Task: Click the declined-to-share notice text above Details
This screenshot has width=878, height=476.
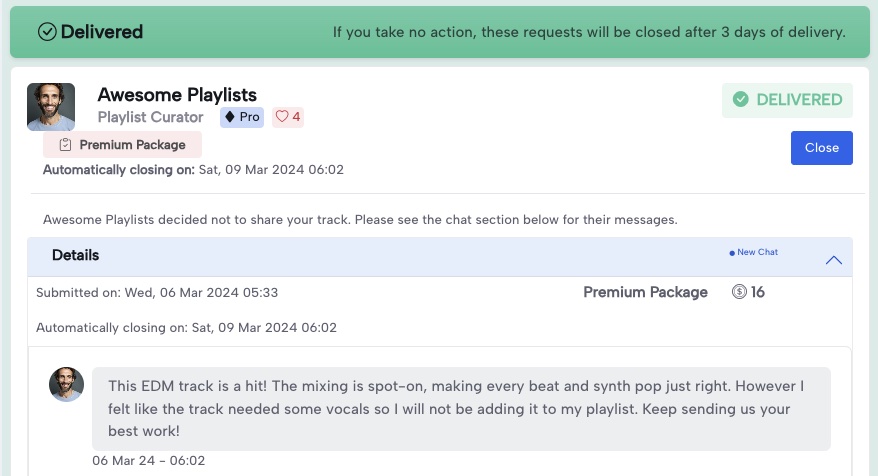Action: point(360,219)
